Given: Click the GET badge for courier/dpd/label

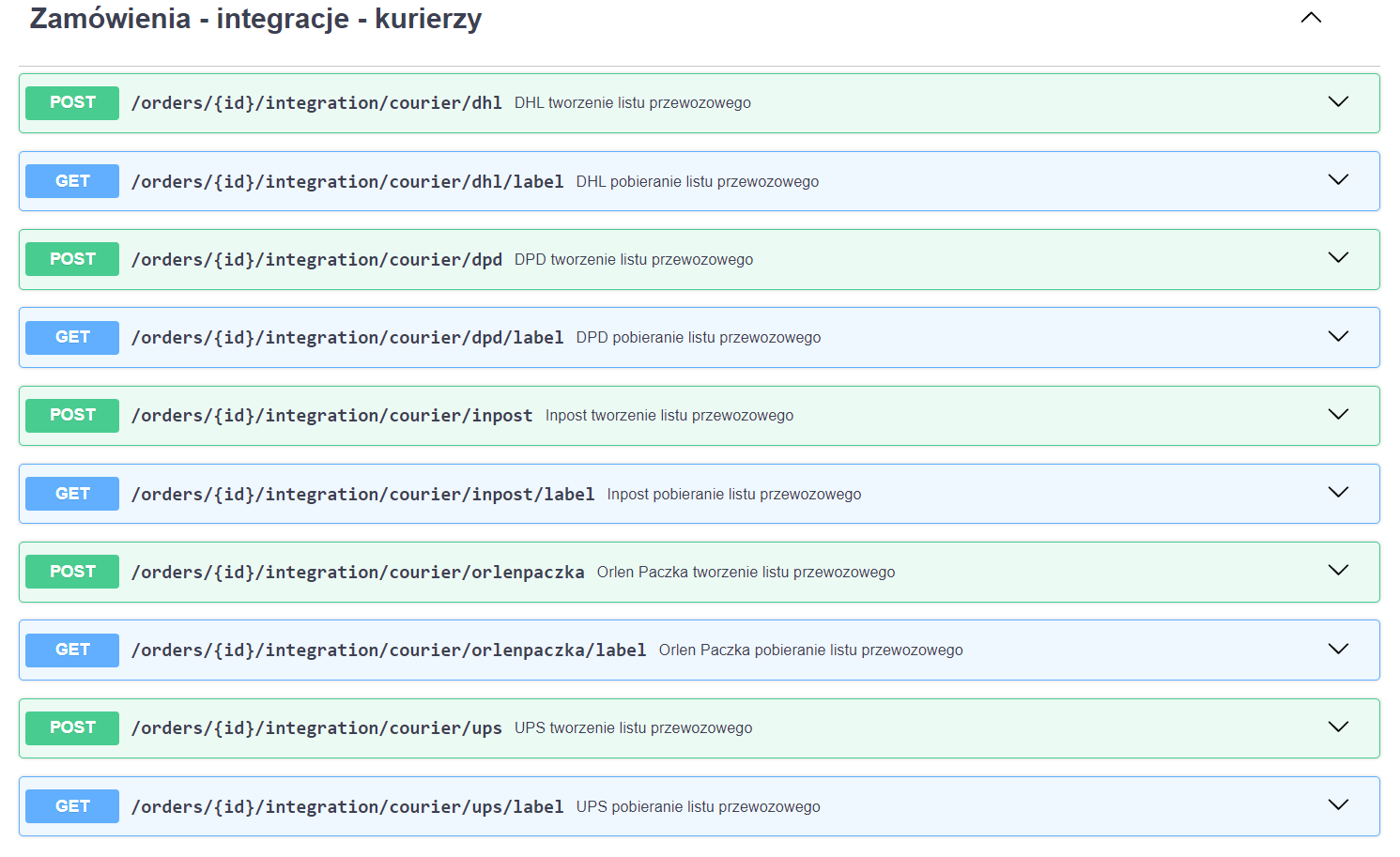Looking at the screenshot, I should (72, 338).
